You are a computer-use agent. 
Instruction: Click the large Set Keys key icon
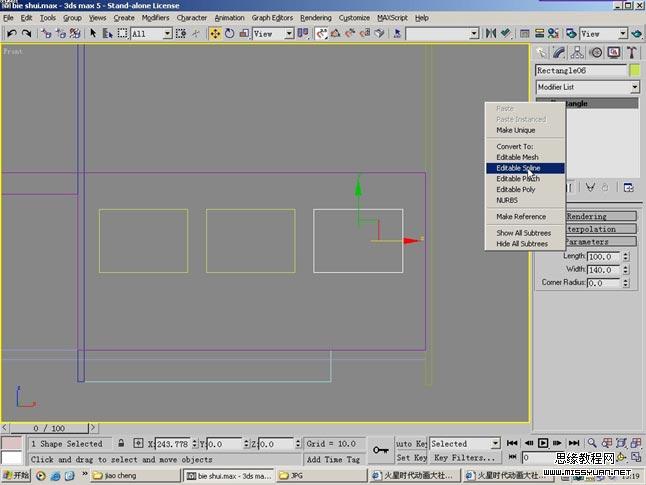click(x=381, y=450)
